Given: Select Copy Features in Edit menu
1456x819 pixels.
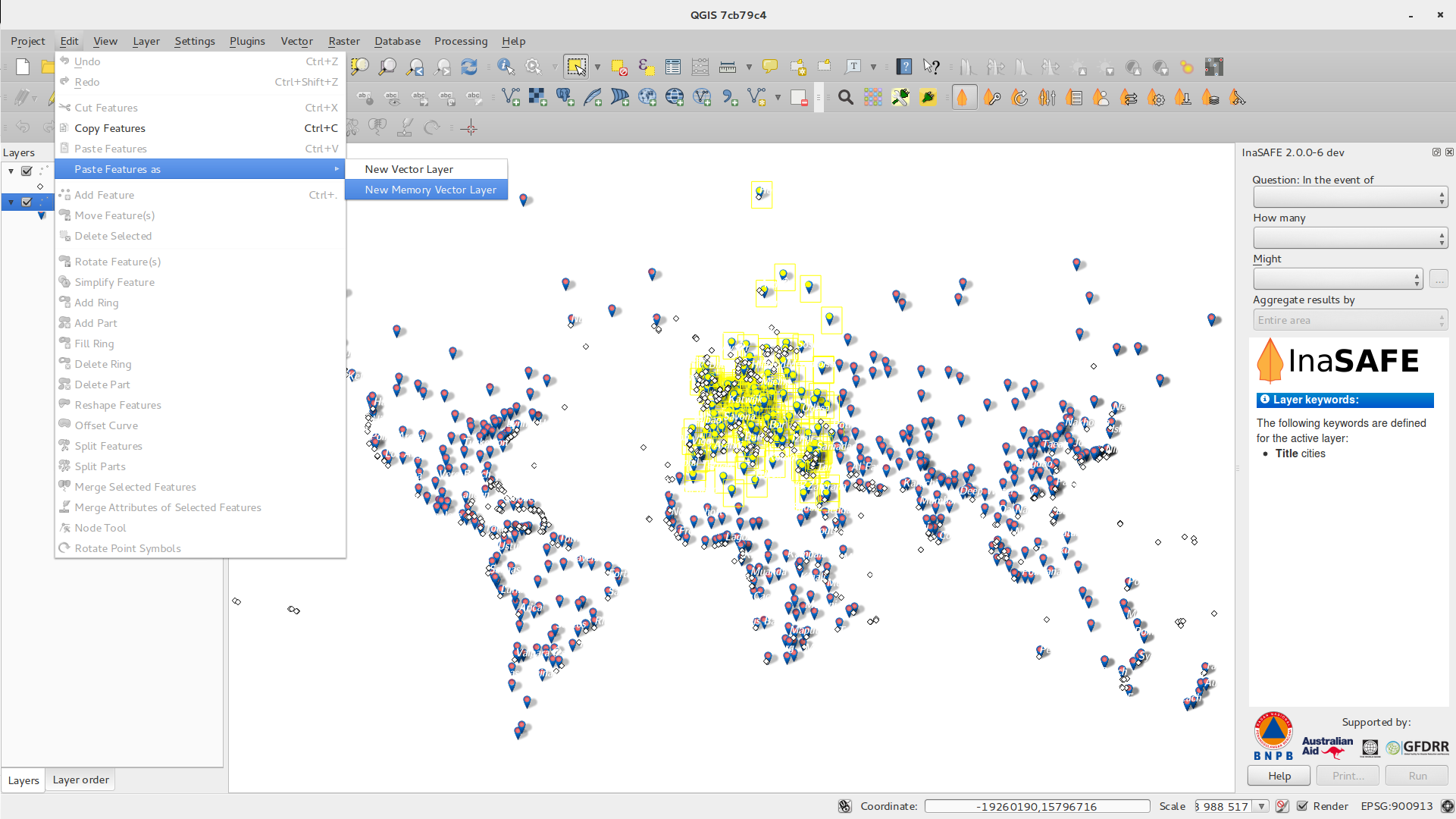Looking at the screenshot, I should point(110,128).
